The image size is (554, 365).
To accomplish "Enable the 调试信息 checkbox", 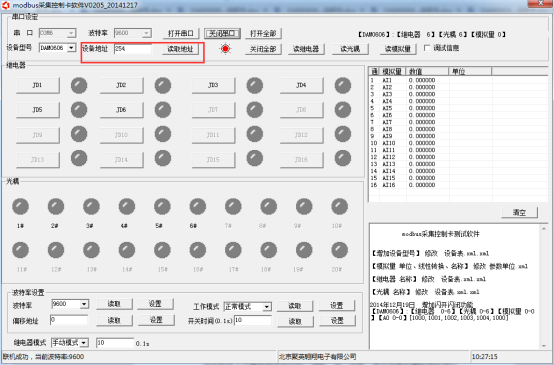I will (x=427, y=48).
